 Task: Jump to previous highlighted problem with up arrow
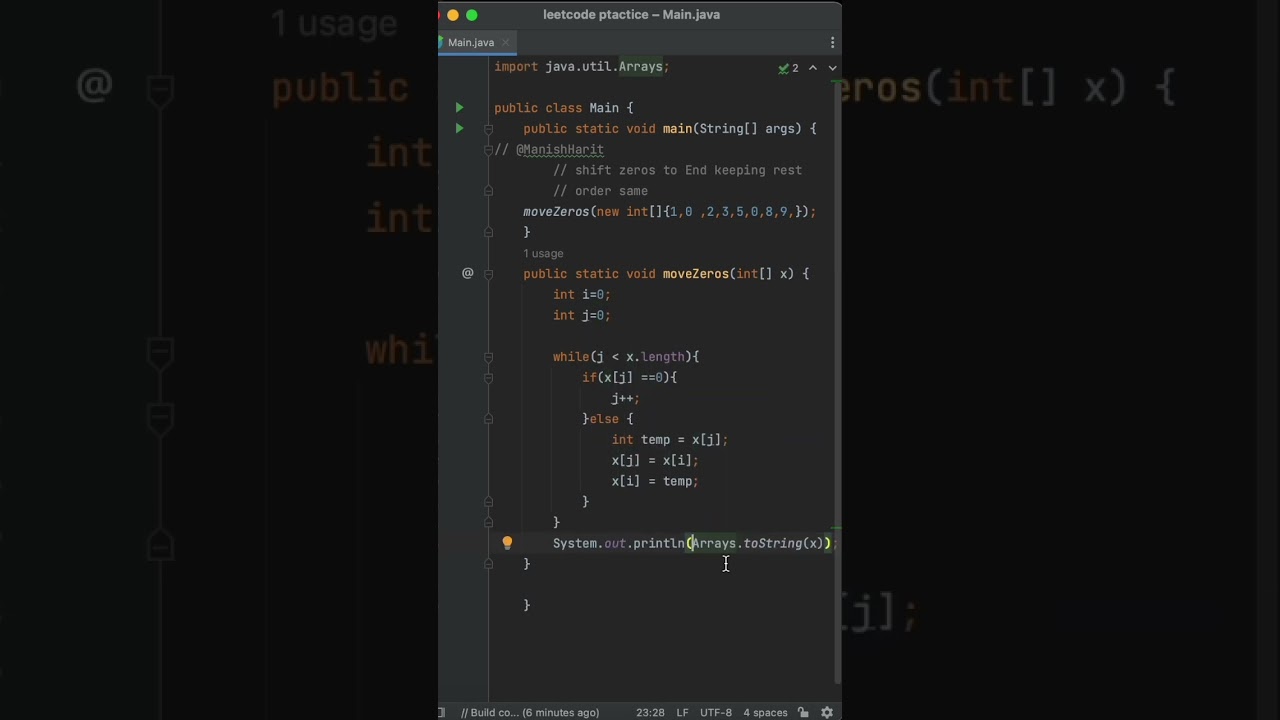pyautogui.click(x=813, y=68)
